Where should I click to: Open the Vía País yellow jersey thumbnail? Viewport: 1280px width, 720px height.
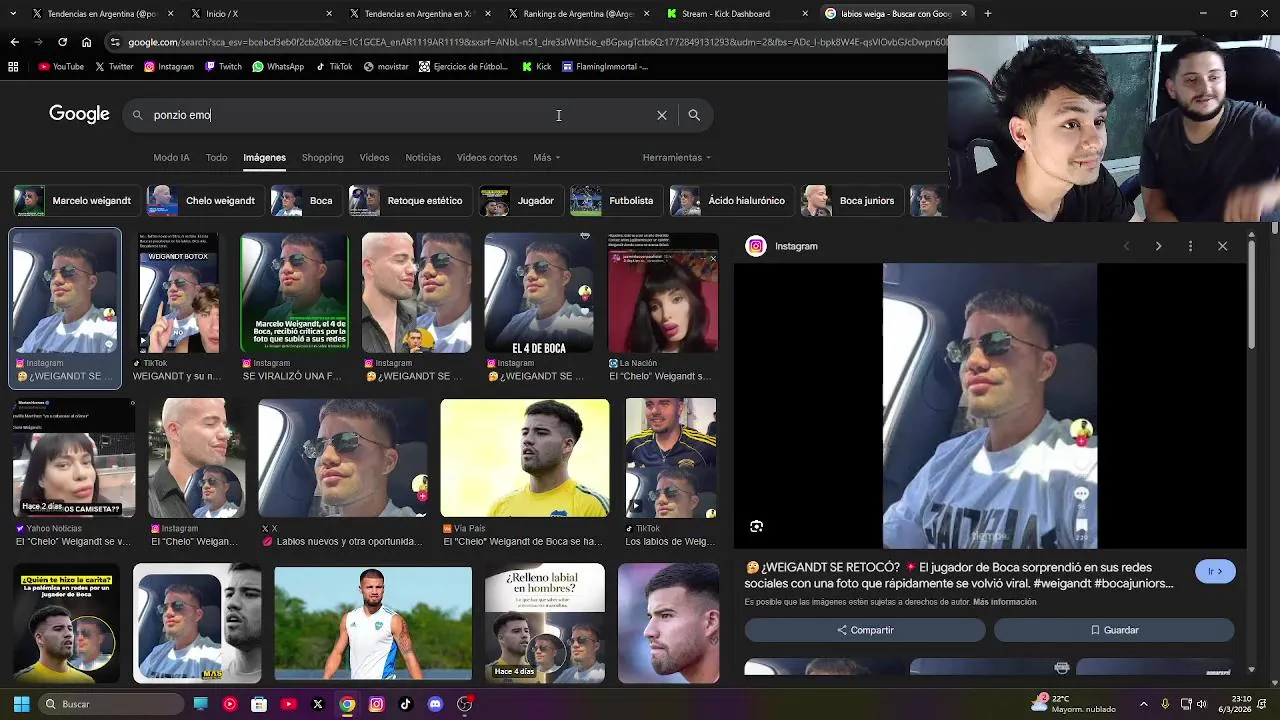[525, 458]
